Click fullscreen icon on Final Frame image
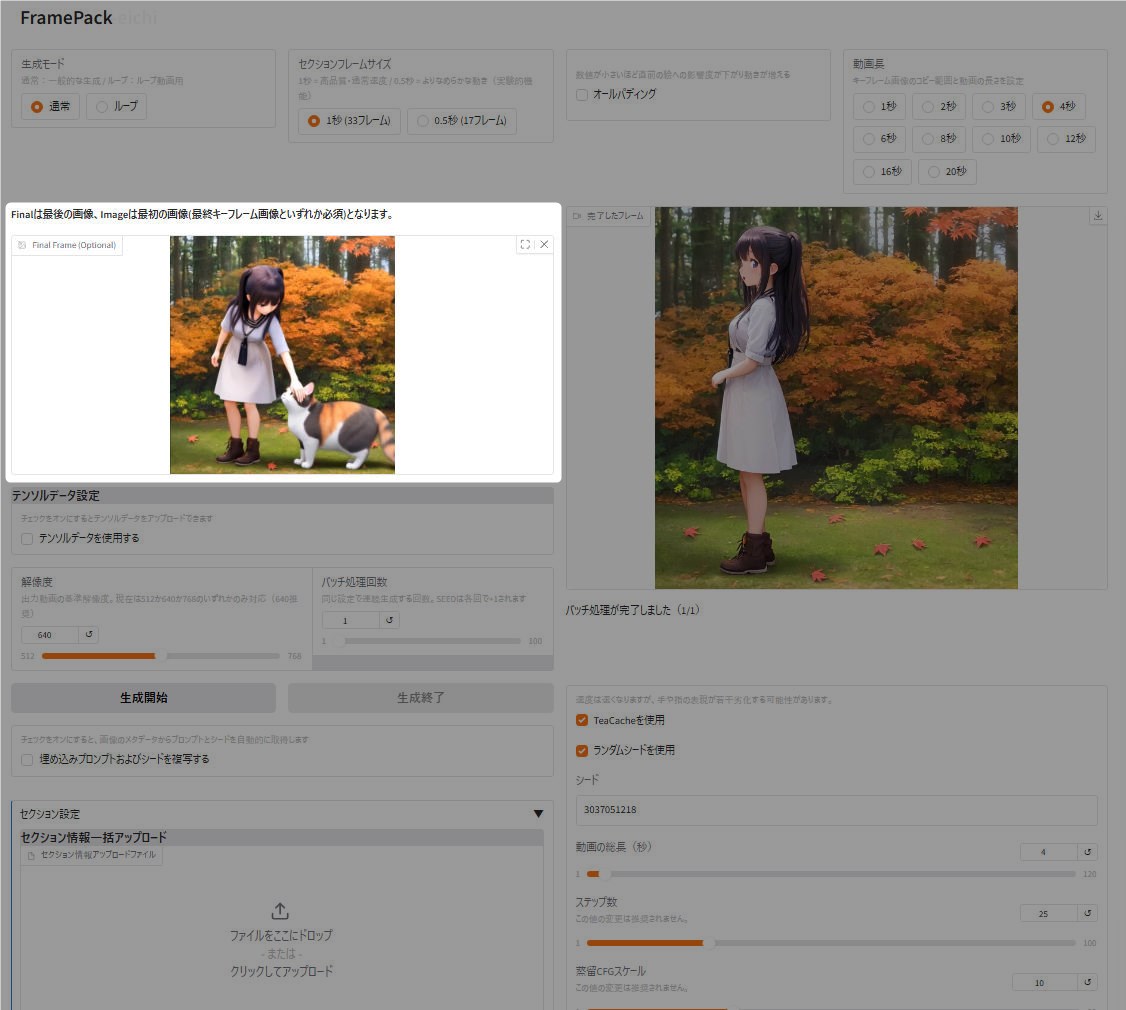Viewport: 1126px width, 1010px height. [x=525, y=244]
